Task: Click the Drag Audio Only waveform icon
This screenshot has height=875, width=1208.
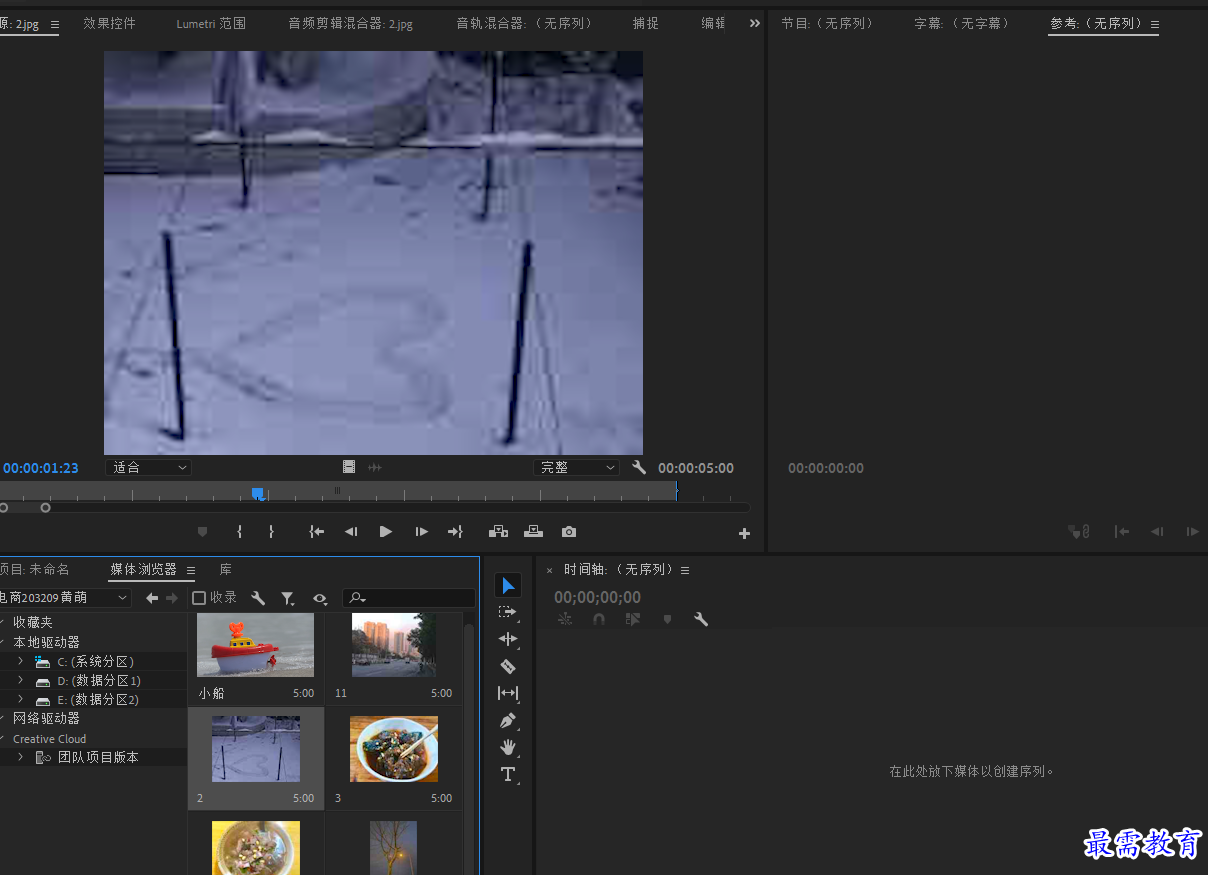Action: 375,467
